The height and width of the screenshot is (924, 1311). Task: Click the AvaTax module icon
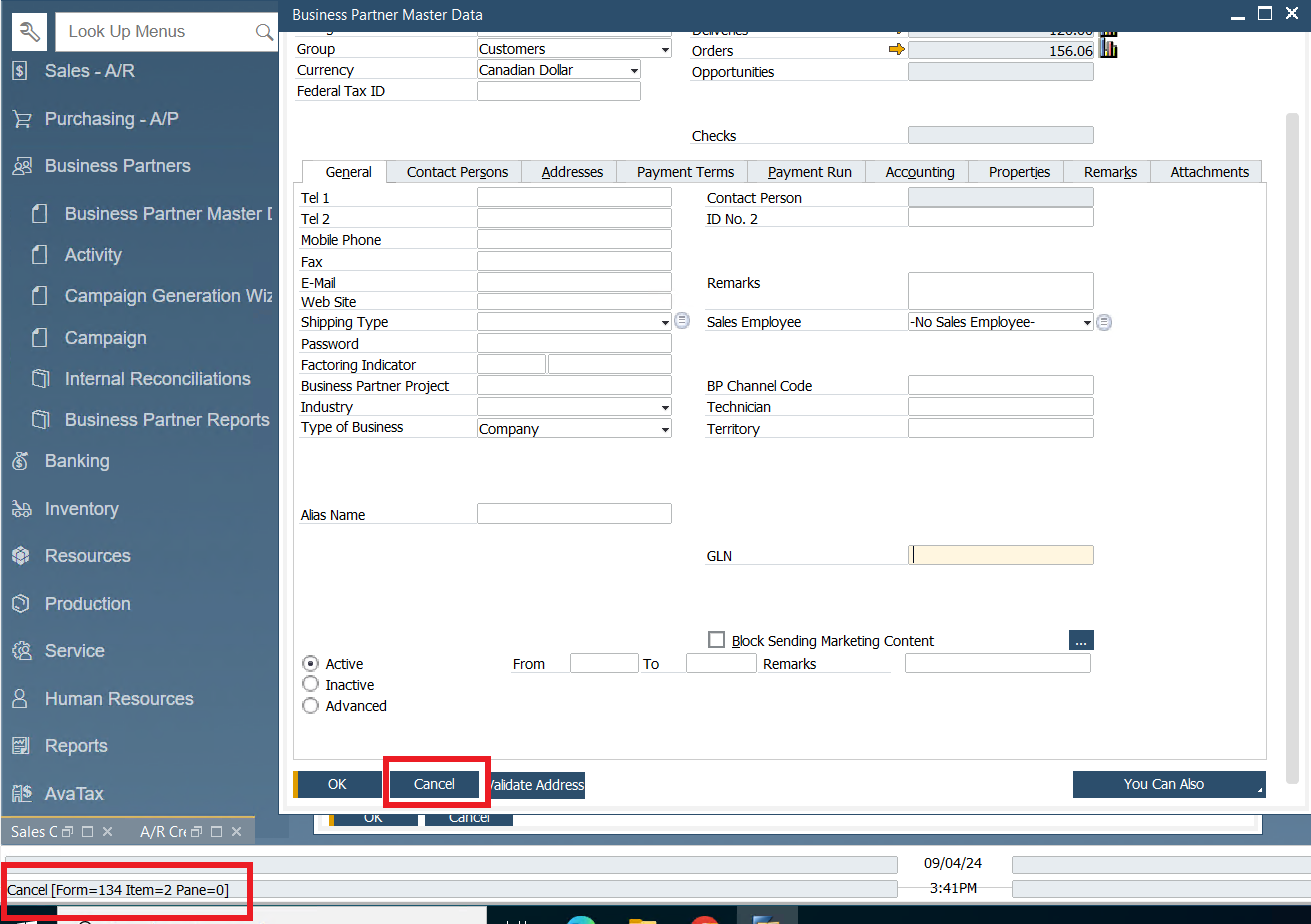point(21,794)
